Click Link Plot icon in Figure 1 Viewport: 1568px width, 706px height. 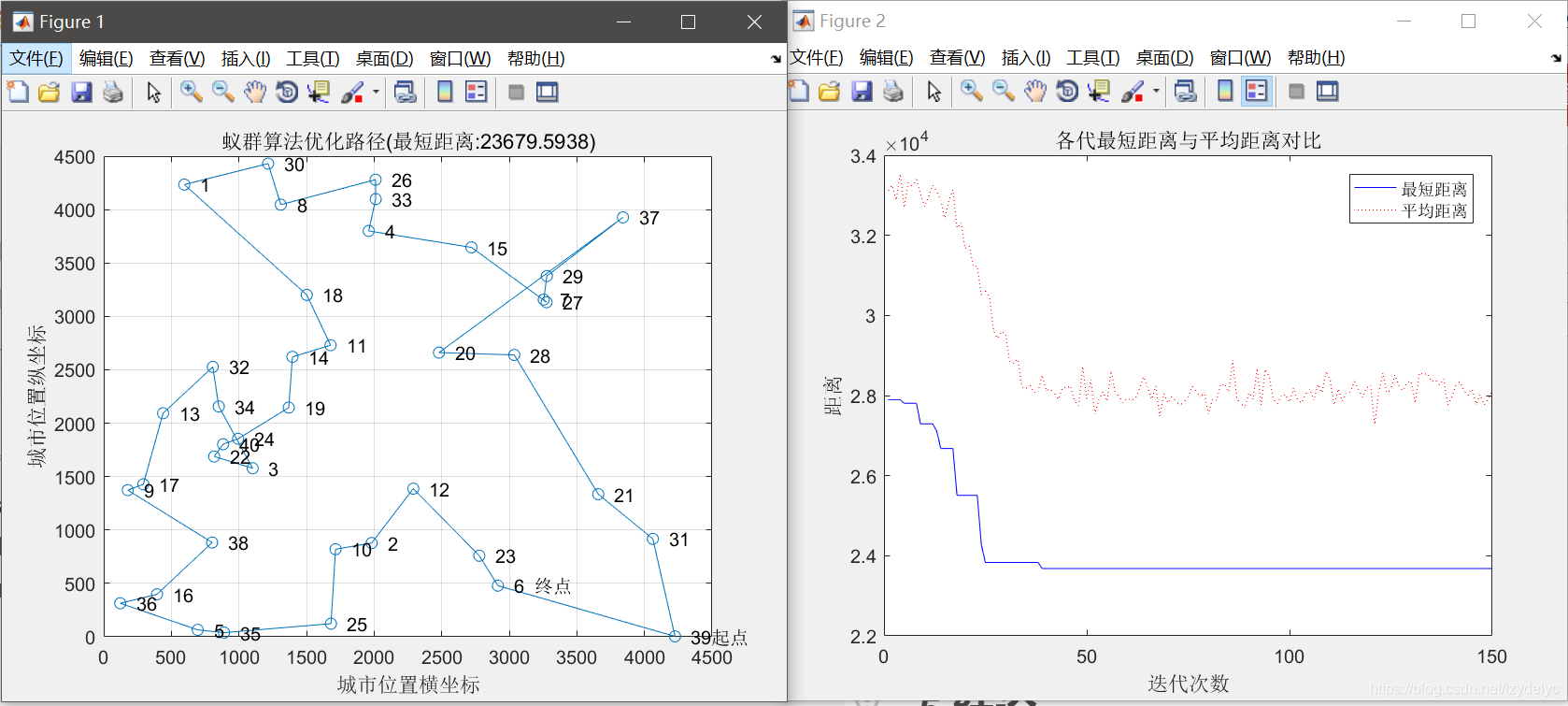pyautogui.click(x=405, y=92)
